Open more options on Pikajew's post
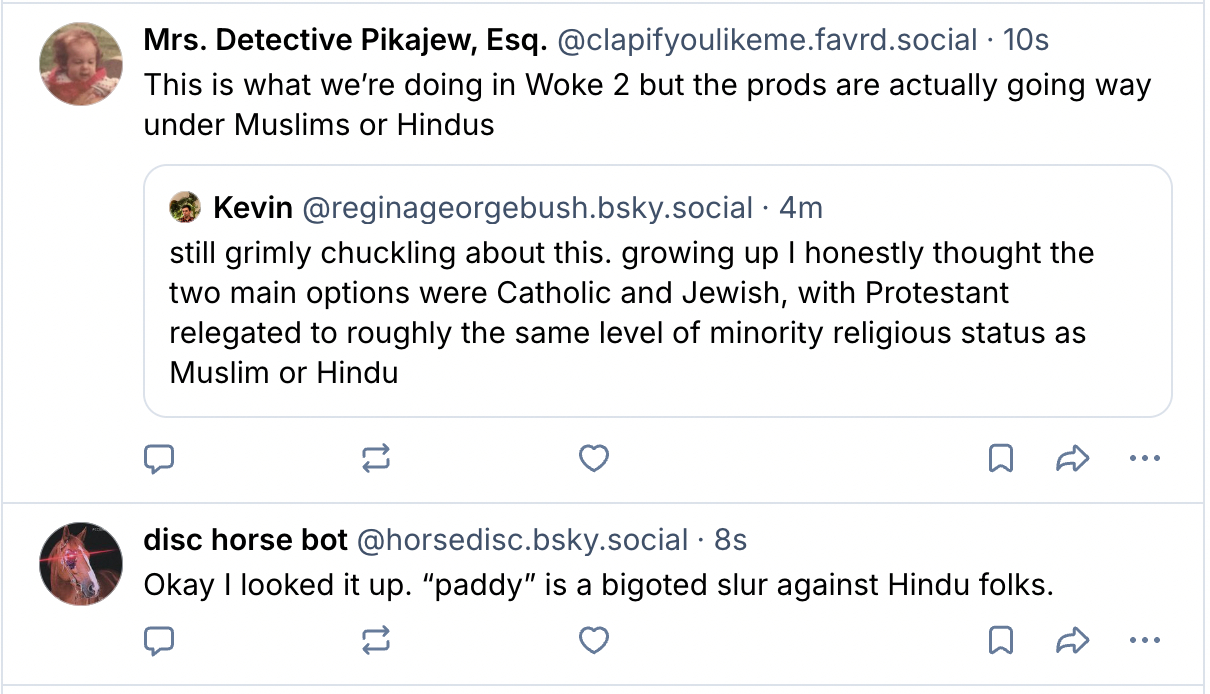This screenshot has width=1210, height=694. (x=1143, y=459)
